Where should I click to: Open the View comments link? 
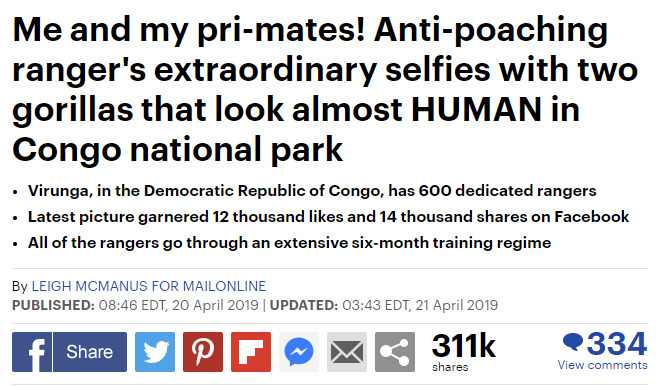(603, 365)
